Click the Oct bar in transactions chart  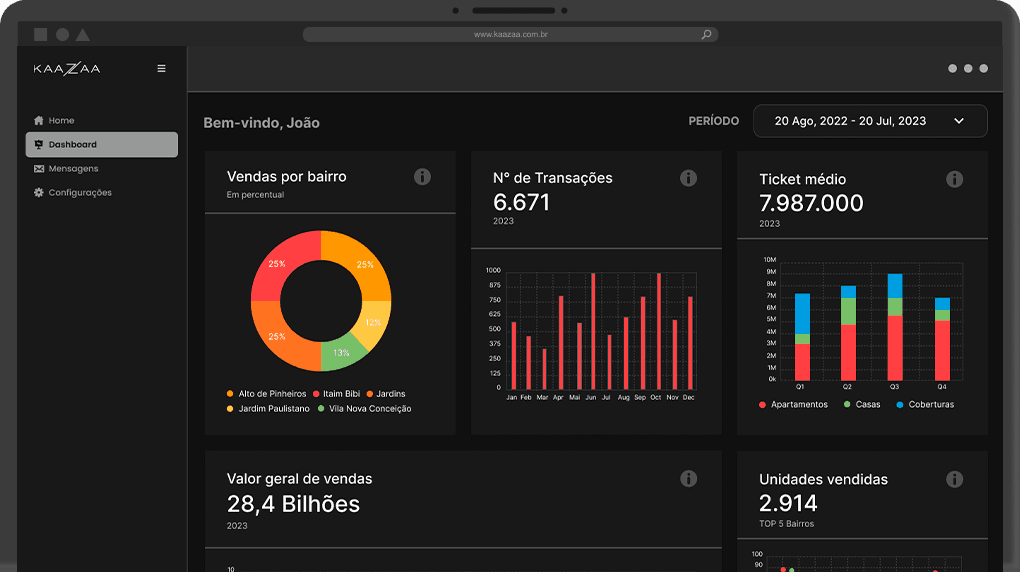(x=658, y=331)
